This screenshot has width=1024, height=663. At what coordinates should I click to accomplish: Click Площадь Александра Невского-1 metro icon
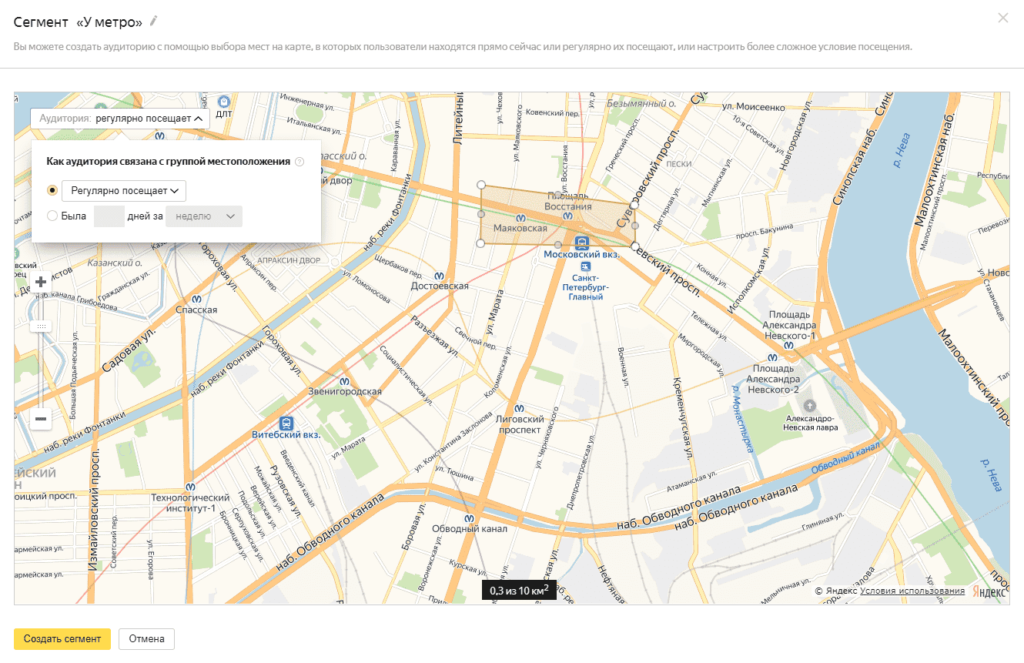click(789, 346)
